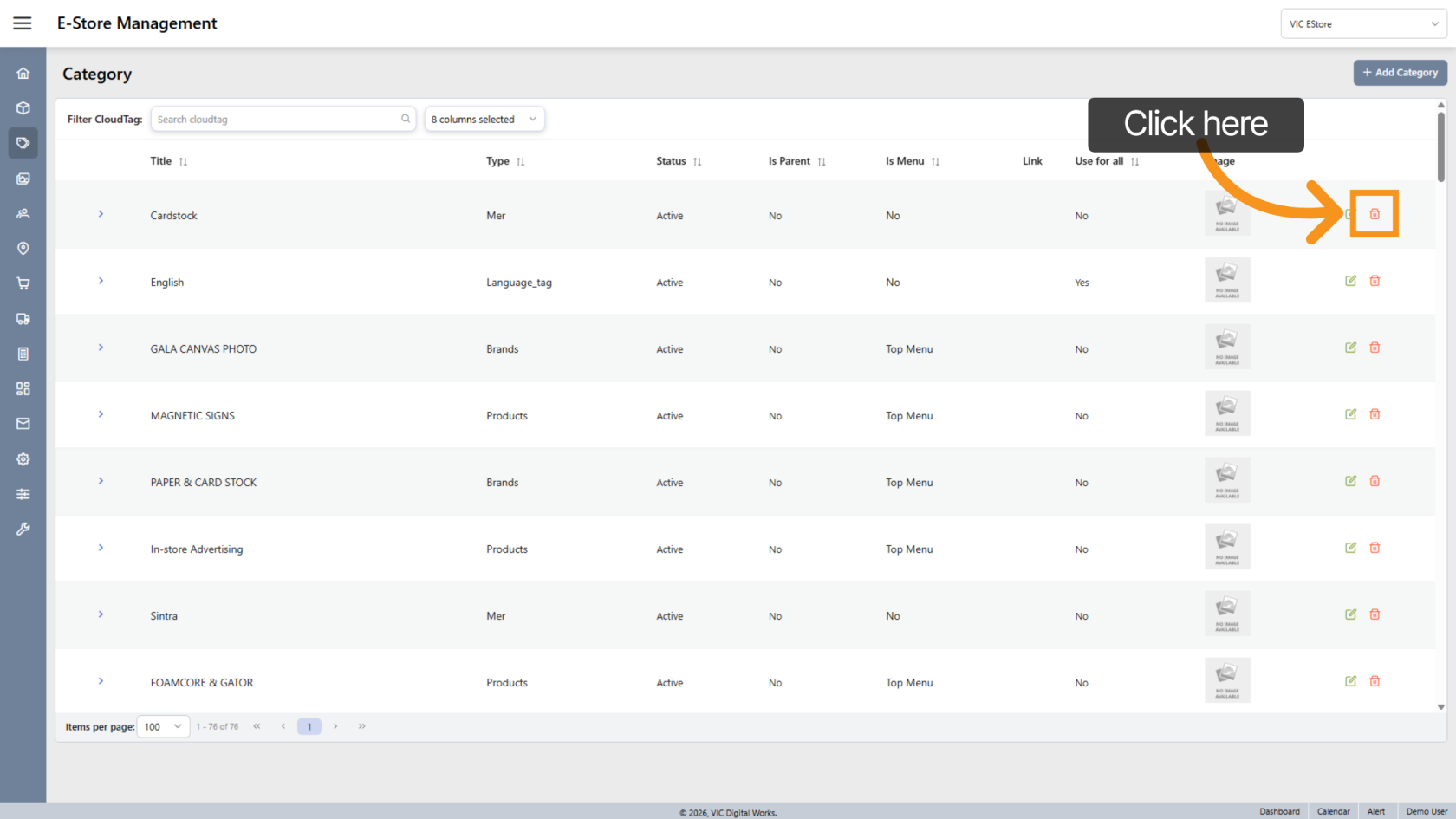
Task: Open the VIC EStore store selector
Action: pyautogui.click(x=1362, y=24)
